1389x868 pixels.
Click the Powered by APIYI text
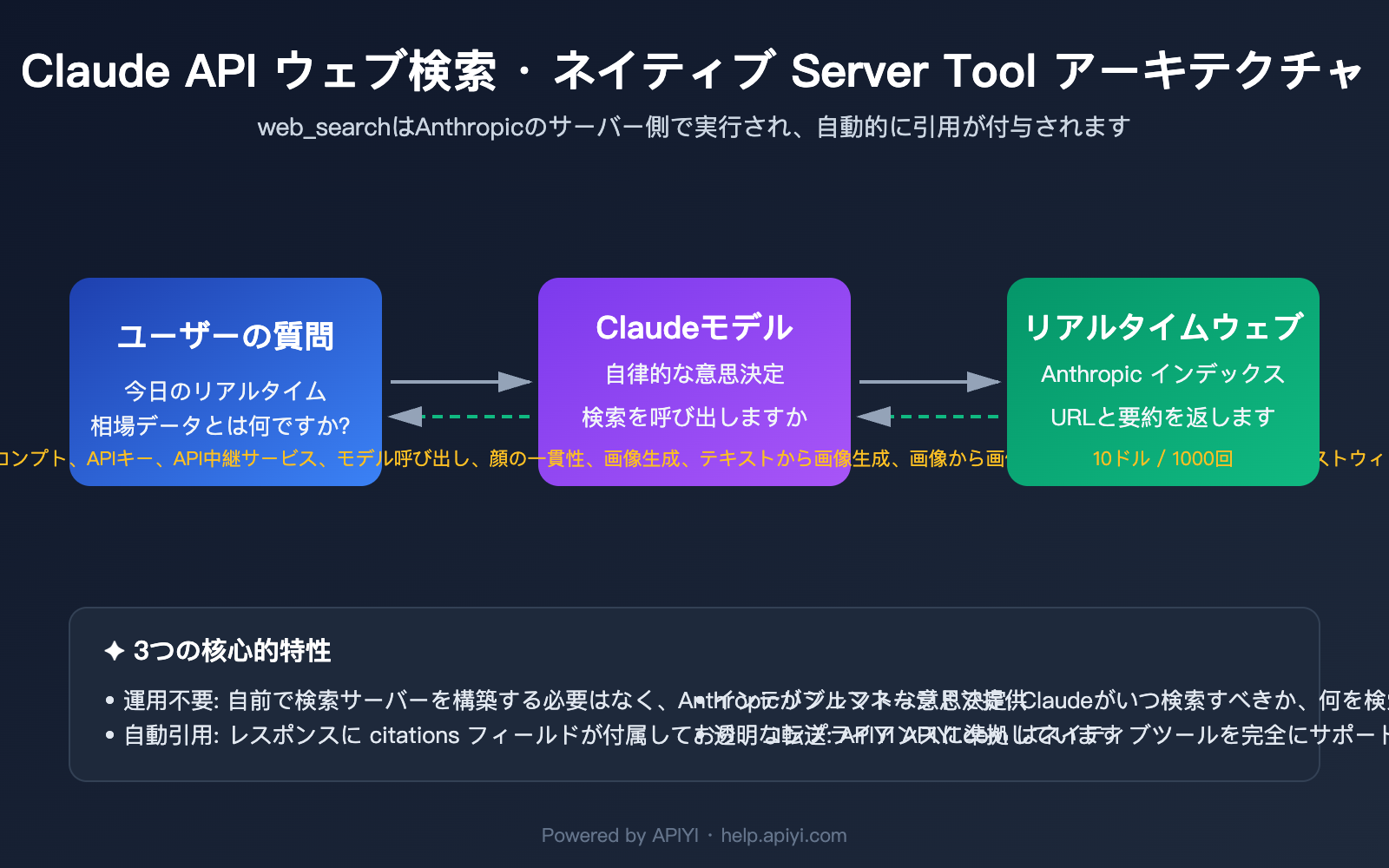622,835
